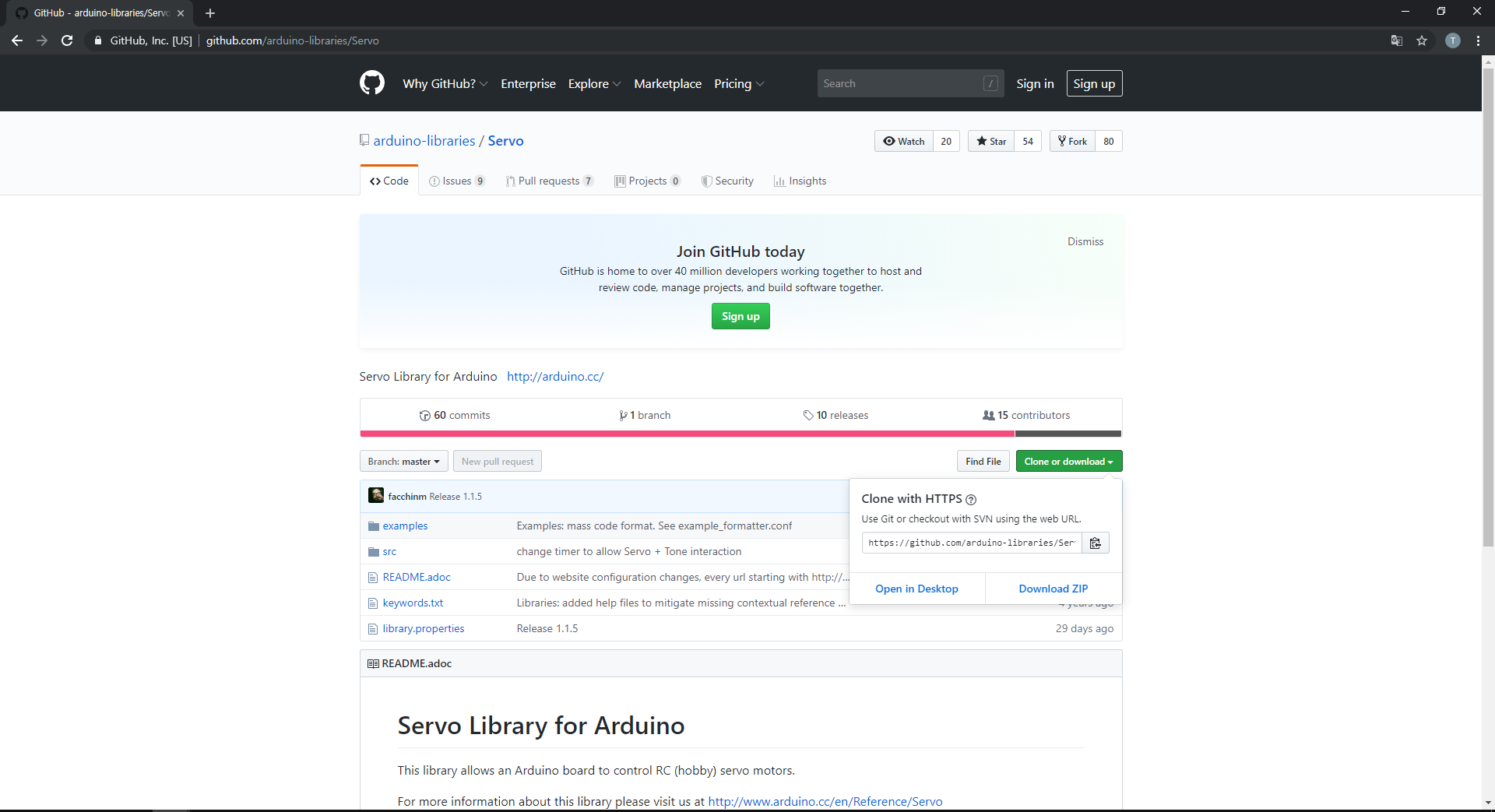
Task: Open the http://arduino.cc/ link
Action: (555, 376)
